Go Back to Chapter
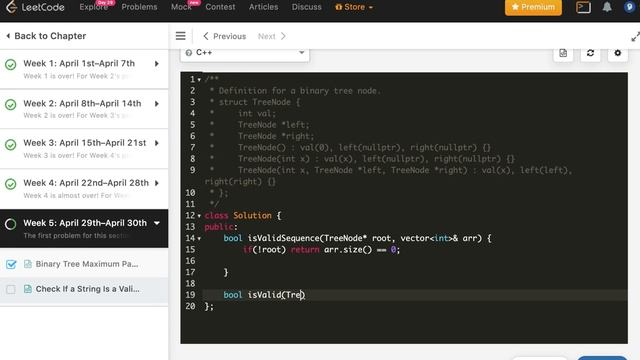Viewport: 640px width, 360px height. [x=46, y=36]
